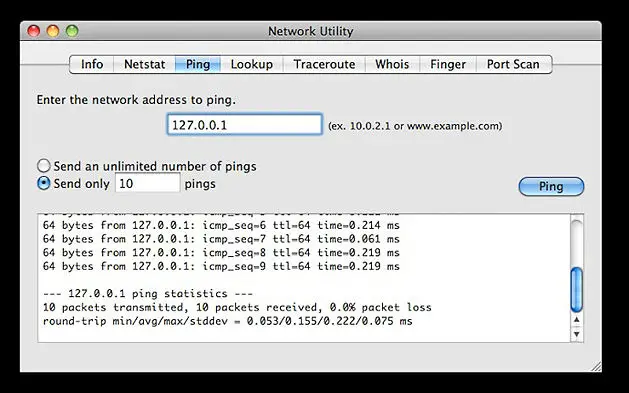Viewport: 629px width, 393px height.
Task: Click the blue Ping button
Action: [x=551, y=186]
